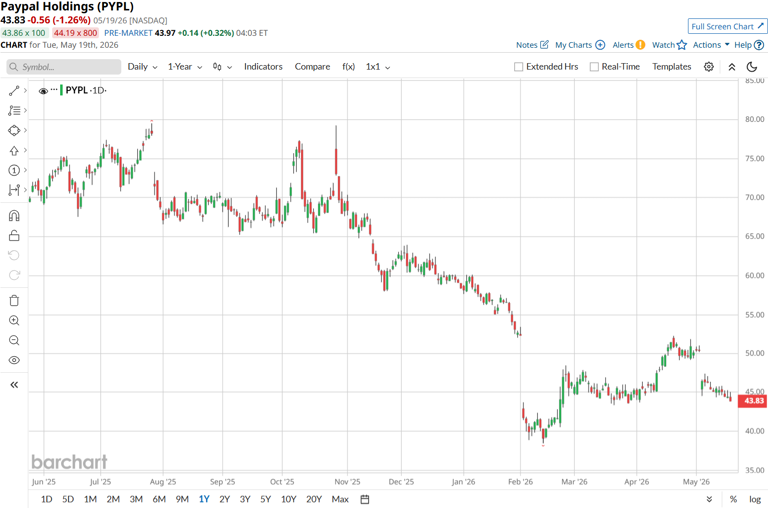The width and height of the screenshot is (768, 508).
Task: Select the 5Y range tab
Action: click(265, 499)
